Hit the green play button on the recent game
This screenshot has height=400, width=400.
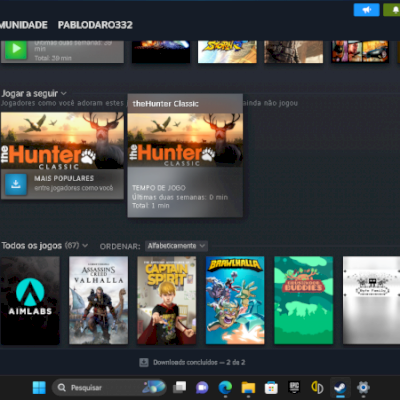[16, 49]
